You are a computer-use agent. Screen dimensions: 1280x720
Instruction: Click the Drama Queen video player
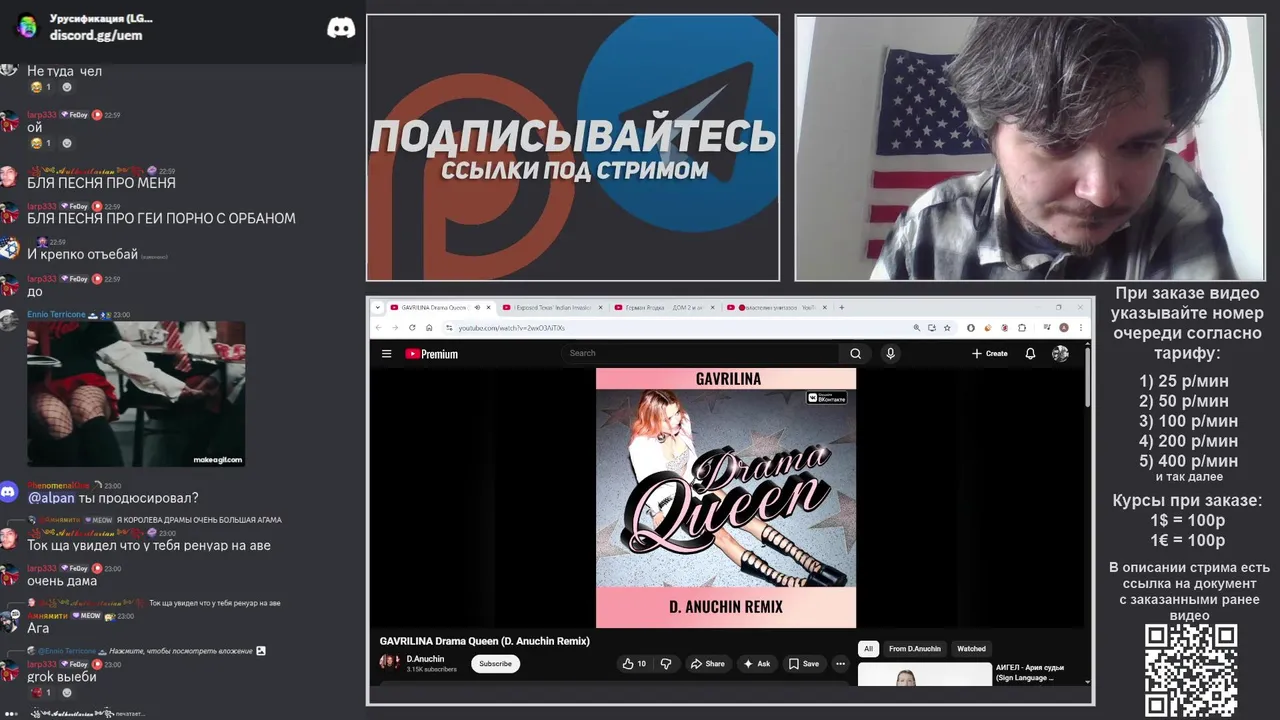[x=726, y=498]
